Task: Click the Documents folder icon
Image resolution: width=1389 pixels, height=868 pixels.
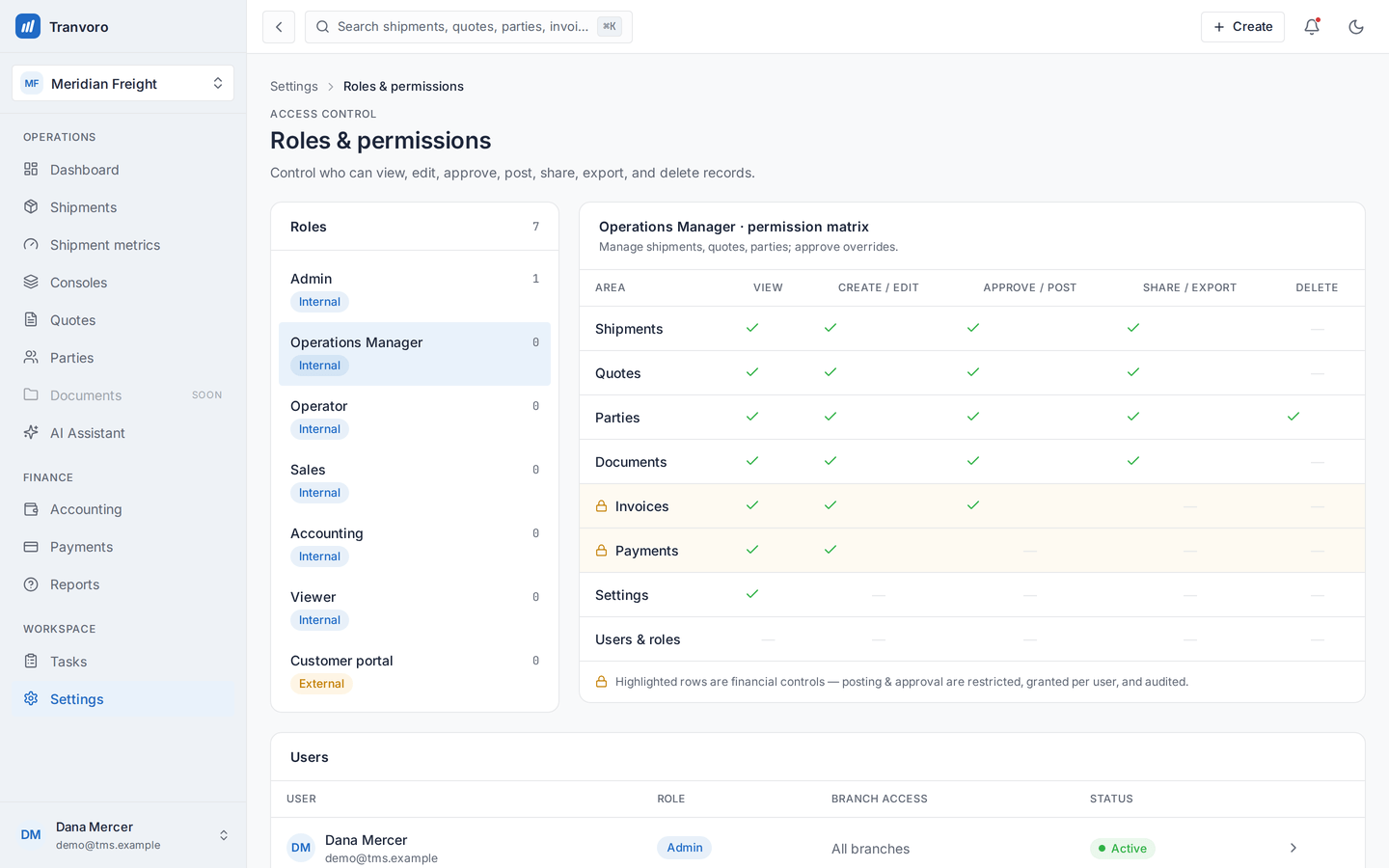Action: (x=31, y=395)
